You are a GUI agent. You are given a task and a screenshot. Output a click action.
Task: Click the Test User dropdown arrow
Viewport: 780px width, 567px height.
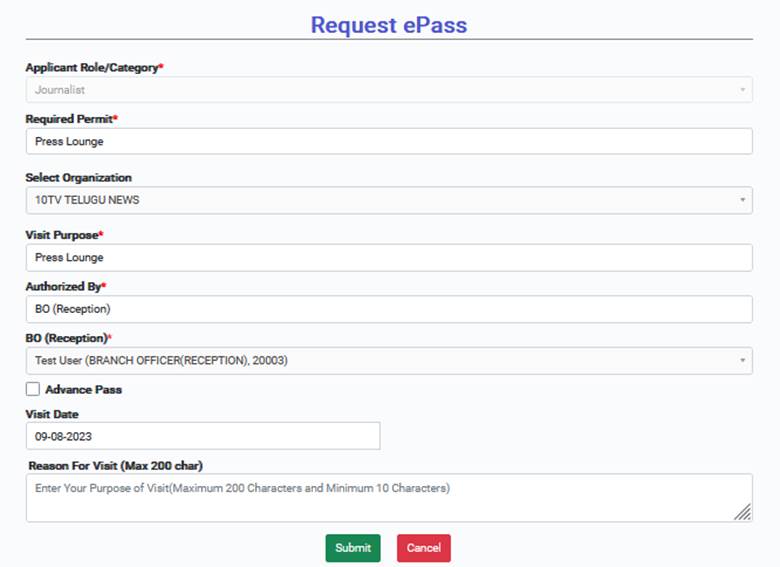(x=742, y=361)
